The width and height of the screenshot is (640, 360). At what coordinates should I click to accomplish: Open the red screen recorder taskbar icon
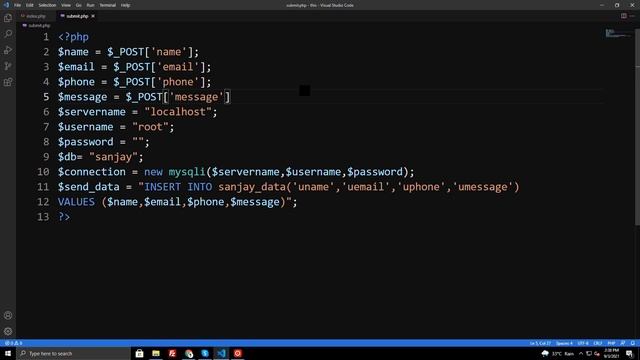[238, 353]
